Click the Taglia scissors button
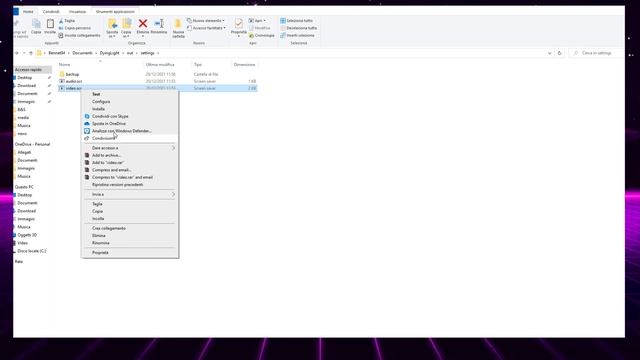Viewport: 640px width, 360px height. coord(67,20)
